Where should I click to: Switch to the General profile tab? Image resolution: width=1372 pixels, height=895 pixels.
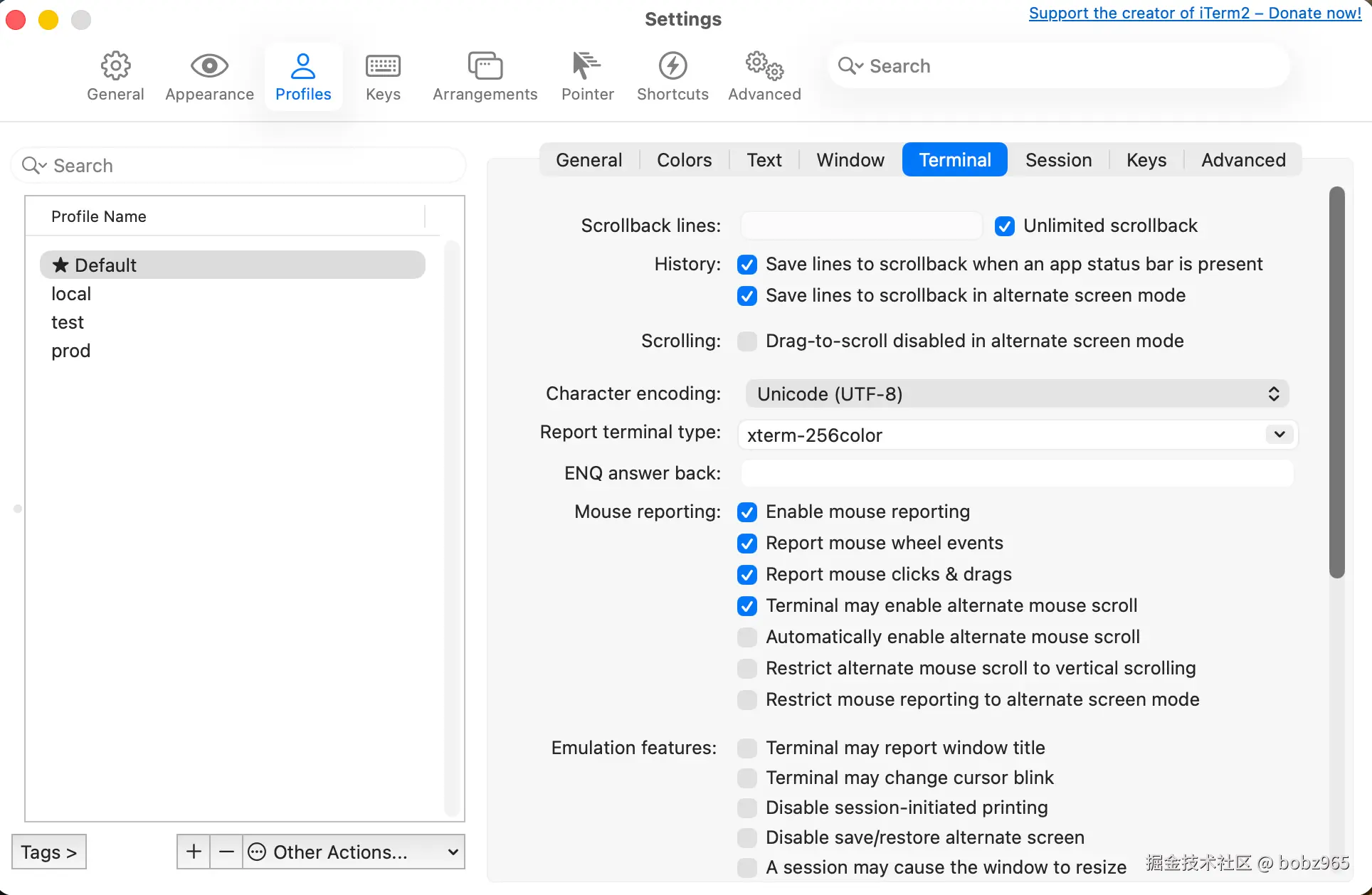tap(589, 160)
